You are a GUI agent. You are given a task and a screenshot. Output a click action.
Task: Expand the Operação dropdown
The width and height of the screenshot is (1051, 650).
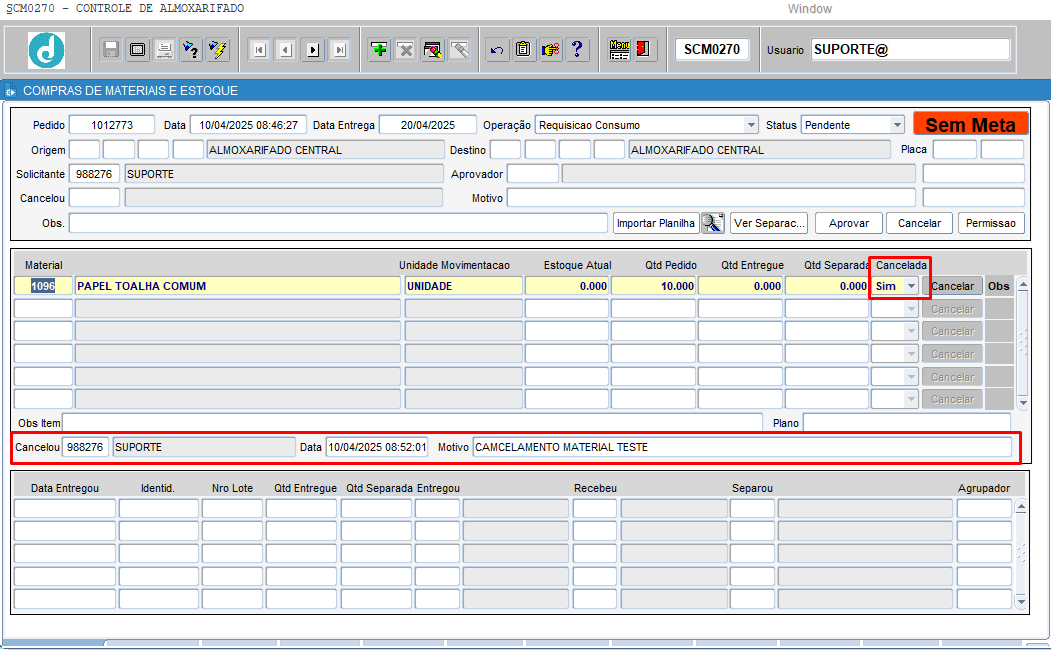(751, 125)
